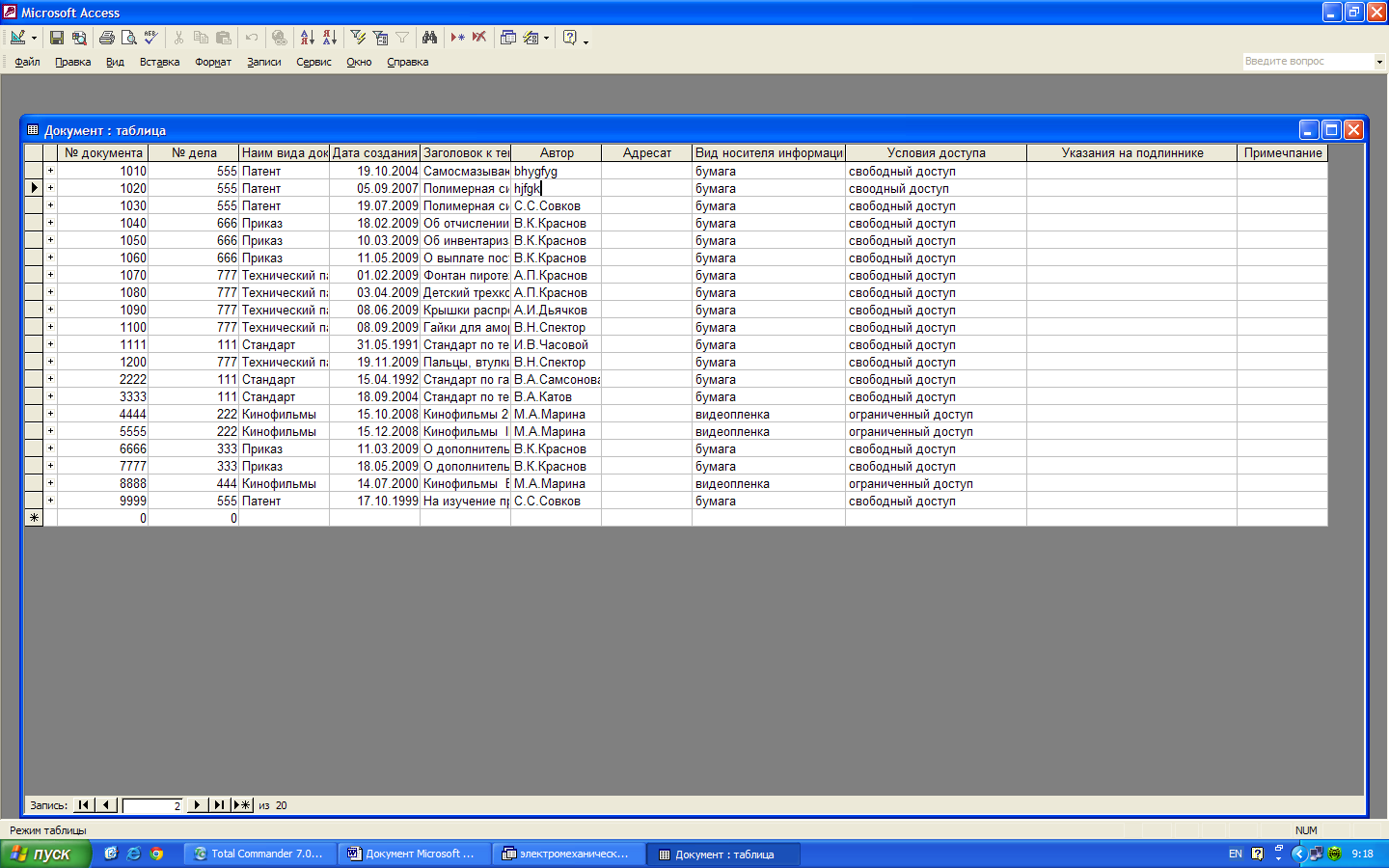The image size is (1389, 868).
Task: Select the 'Примечание' column header
Action: (1282, 152)
